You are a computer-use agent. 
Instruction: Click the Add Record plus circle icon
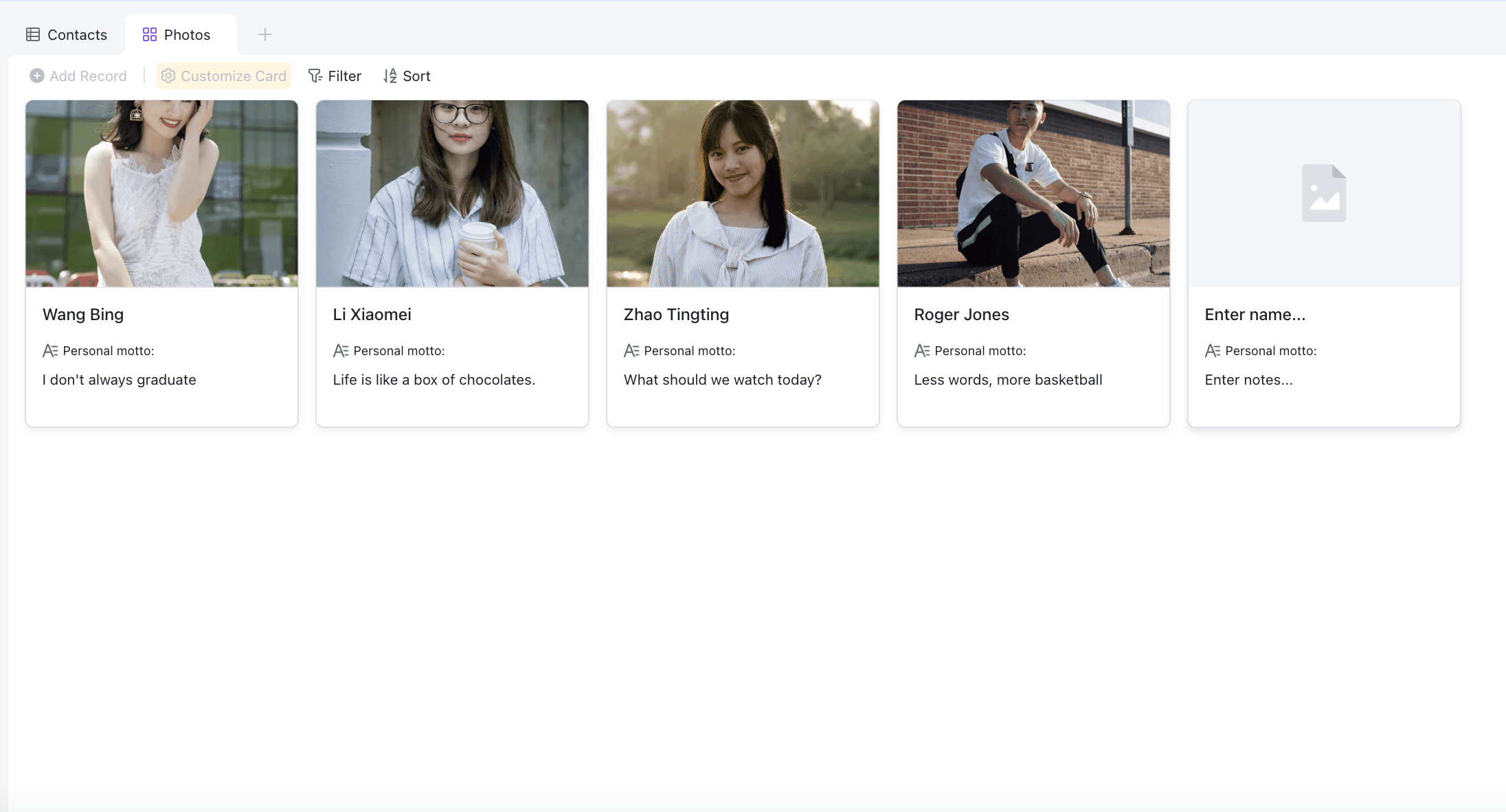tap(37, 76)
